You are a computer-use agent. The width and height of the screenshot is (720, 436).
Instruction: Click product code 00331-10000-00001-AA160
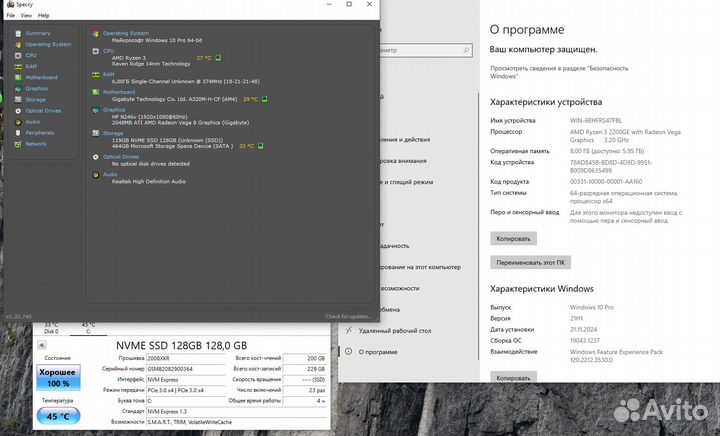[x=606, y=182]
